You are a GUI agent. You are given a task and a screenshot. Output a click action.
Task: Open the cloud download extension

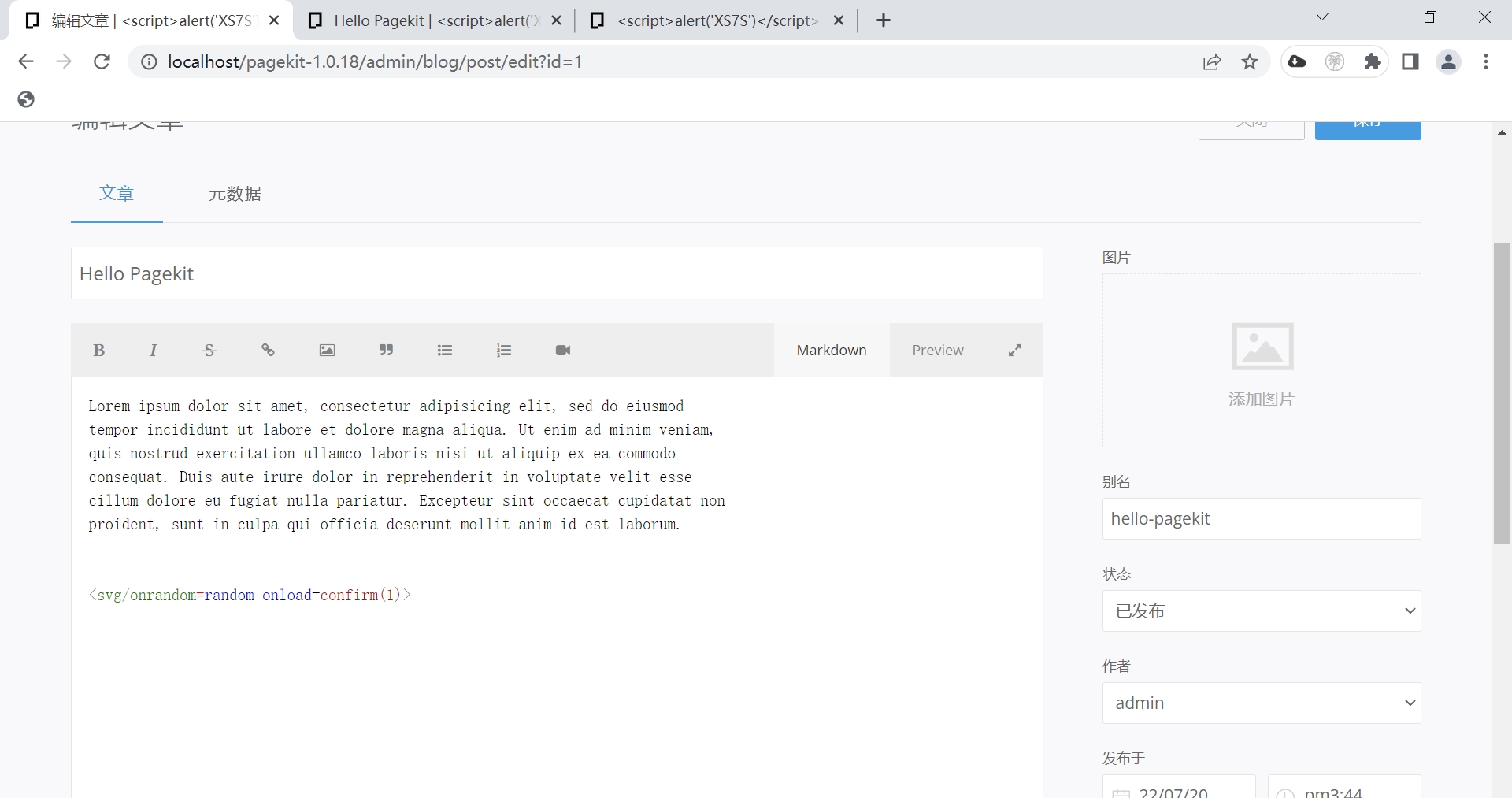(x=1297, y=61)
